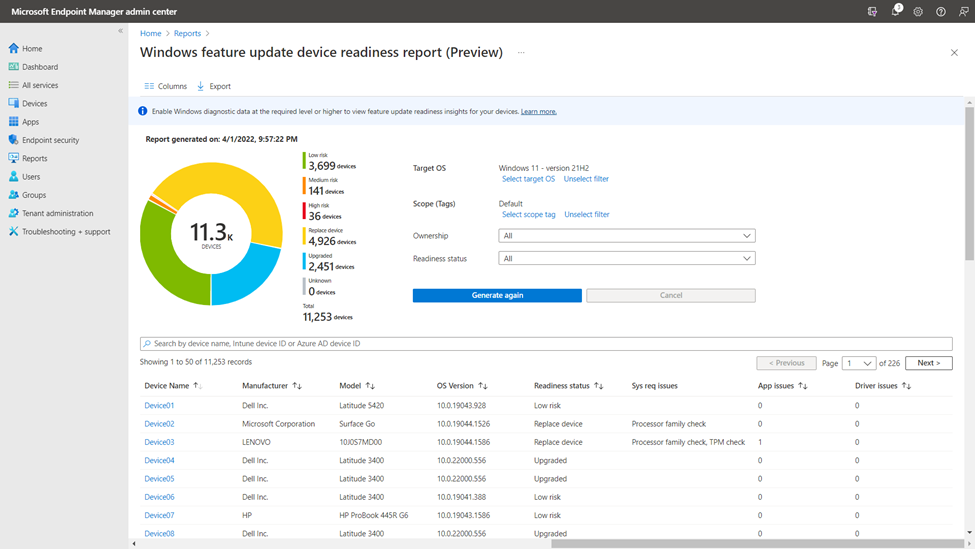Expand the Readiness status dropdown
Viewport: 975px width, 549px height.
(x=627, y=258)
